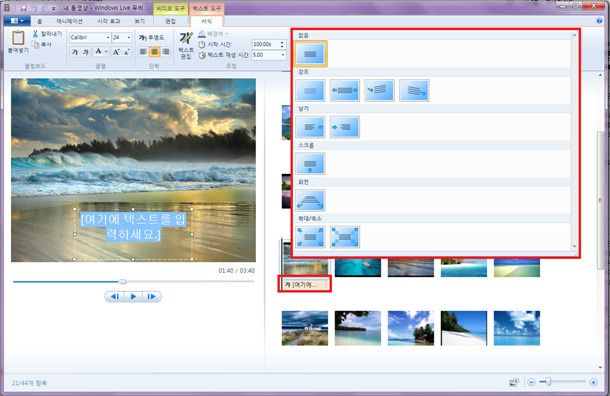The width and height of the screenshot is (610, 396).
Task: Decrease font size with shrink font icon
Action: (x=126, y=52)
